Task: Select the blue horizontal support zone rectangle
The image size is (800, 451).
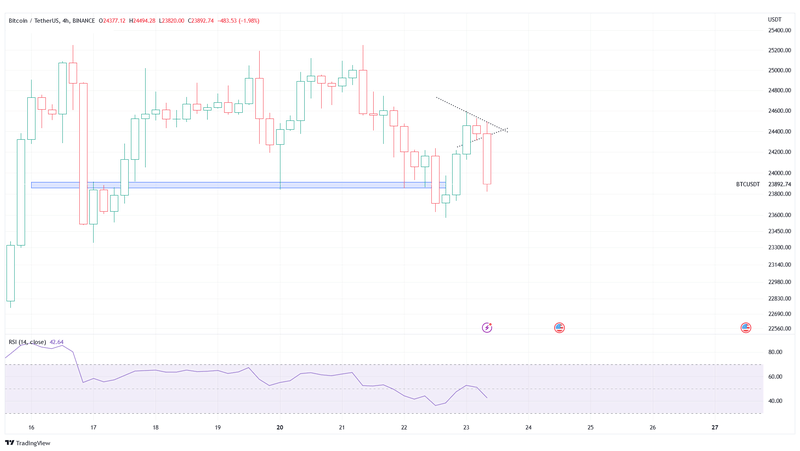Action: pos(238,185)
